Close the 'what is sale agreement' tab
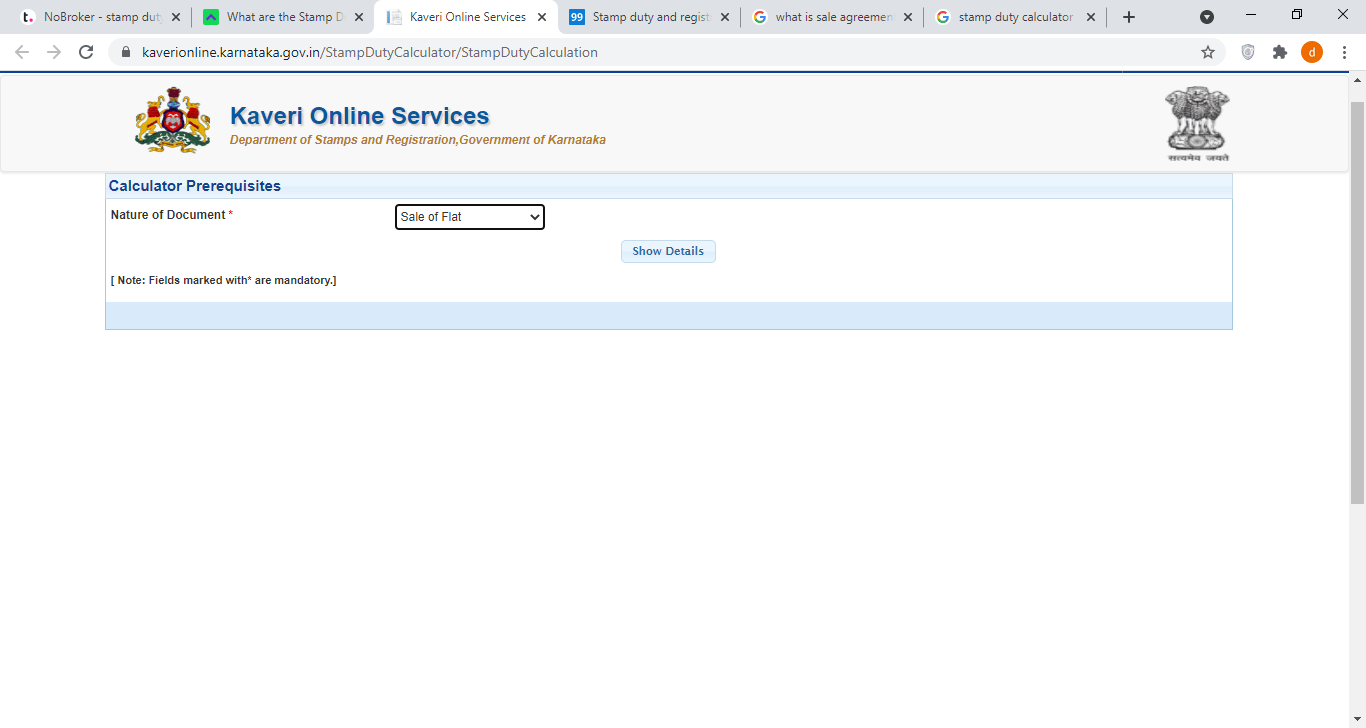This screenshot has width=1366, height=728. 908,17
